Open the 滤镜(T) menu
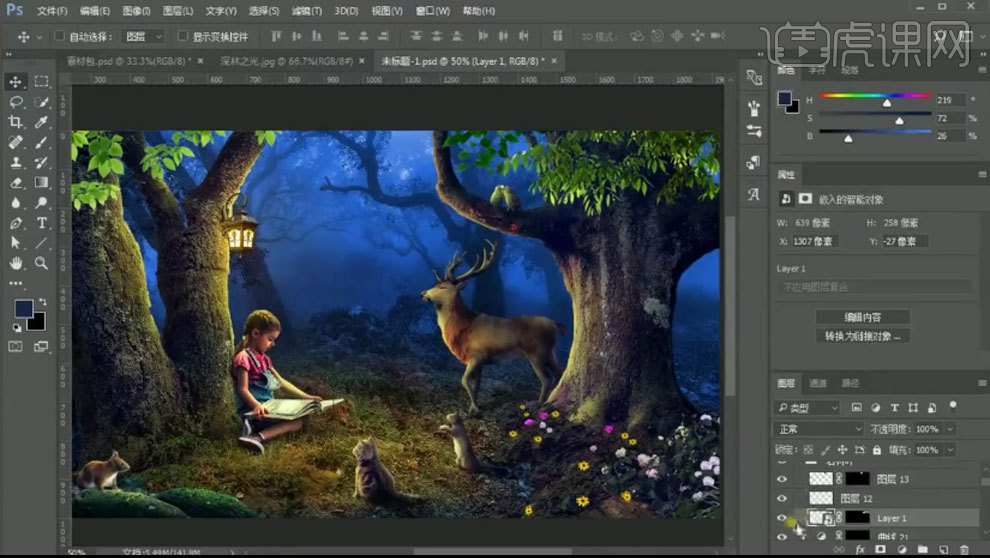990x558 pixels. point(306,11)
